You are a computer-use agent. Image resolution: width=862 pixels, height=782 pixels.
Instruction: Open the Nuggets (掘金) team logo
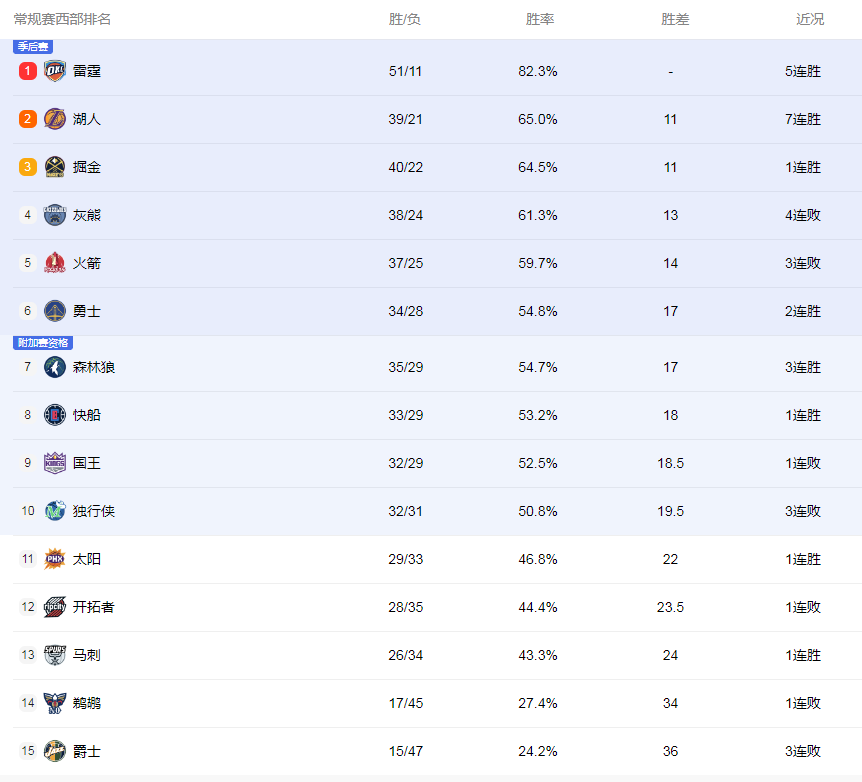tap(55, 167)
